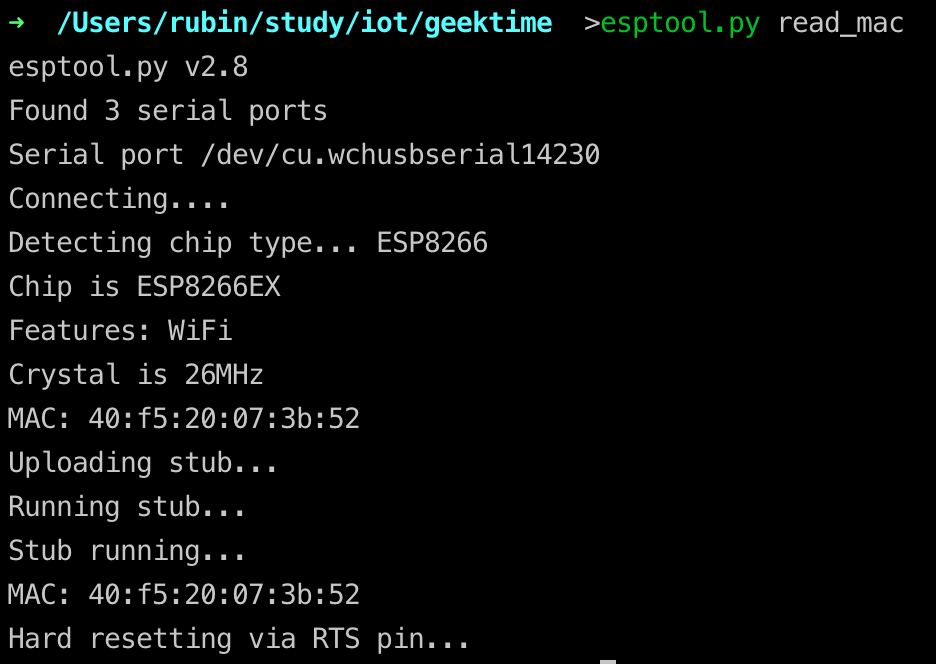Click the esptool.py v2.8 version line

128,67
